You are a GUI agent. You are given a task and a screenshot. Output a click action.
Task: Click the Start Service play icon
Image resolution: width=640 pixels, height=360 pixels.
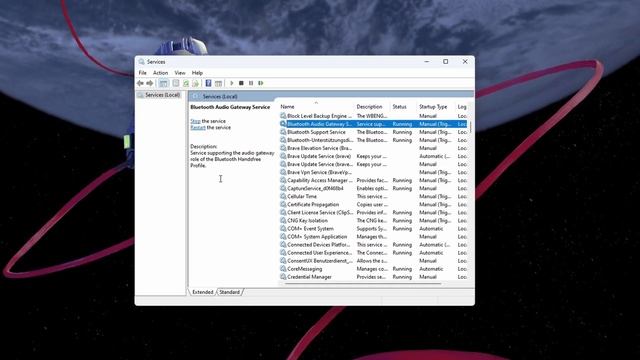pos(231,83)
